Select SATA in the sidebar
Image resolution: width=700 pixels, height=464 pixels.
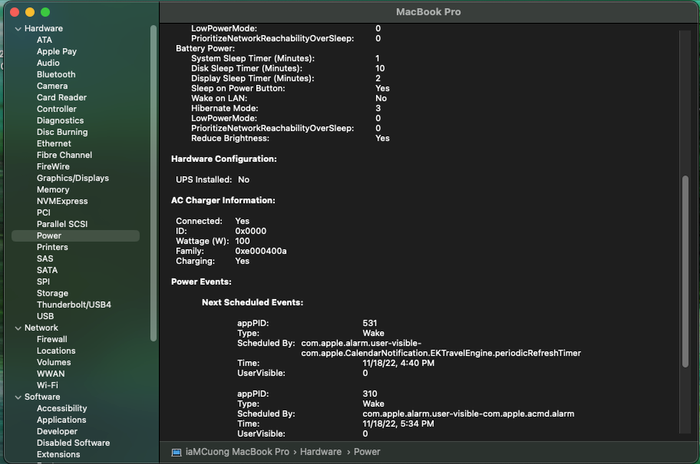tap(47, 270)
